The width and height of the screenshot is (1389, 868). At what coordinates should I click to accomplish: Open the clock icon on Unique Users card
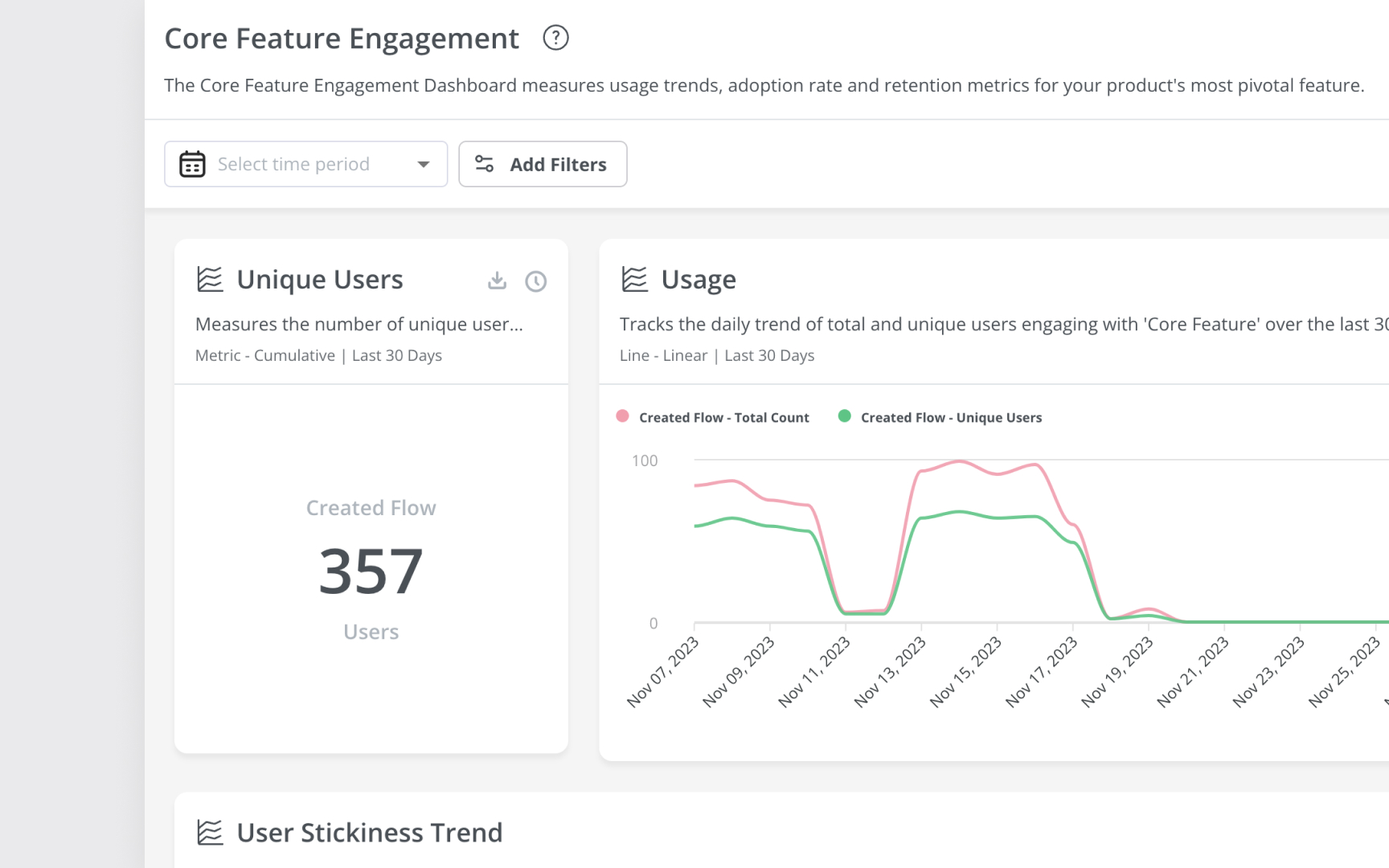(x=535, y=280)
